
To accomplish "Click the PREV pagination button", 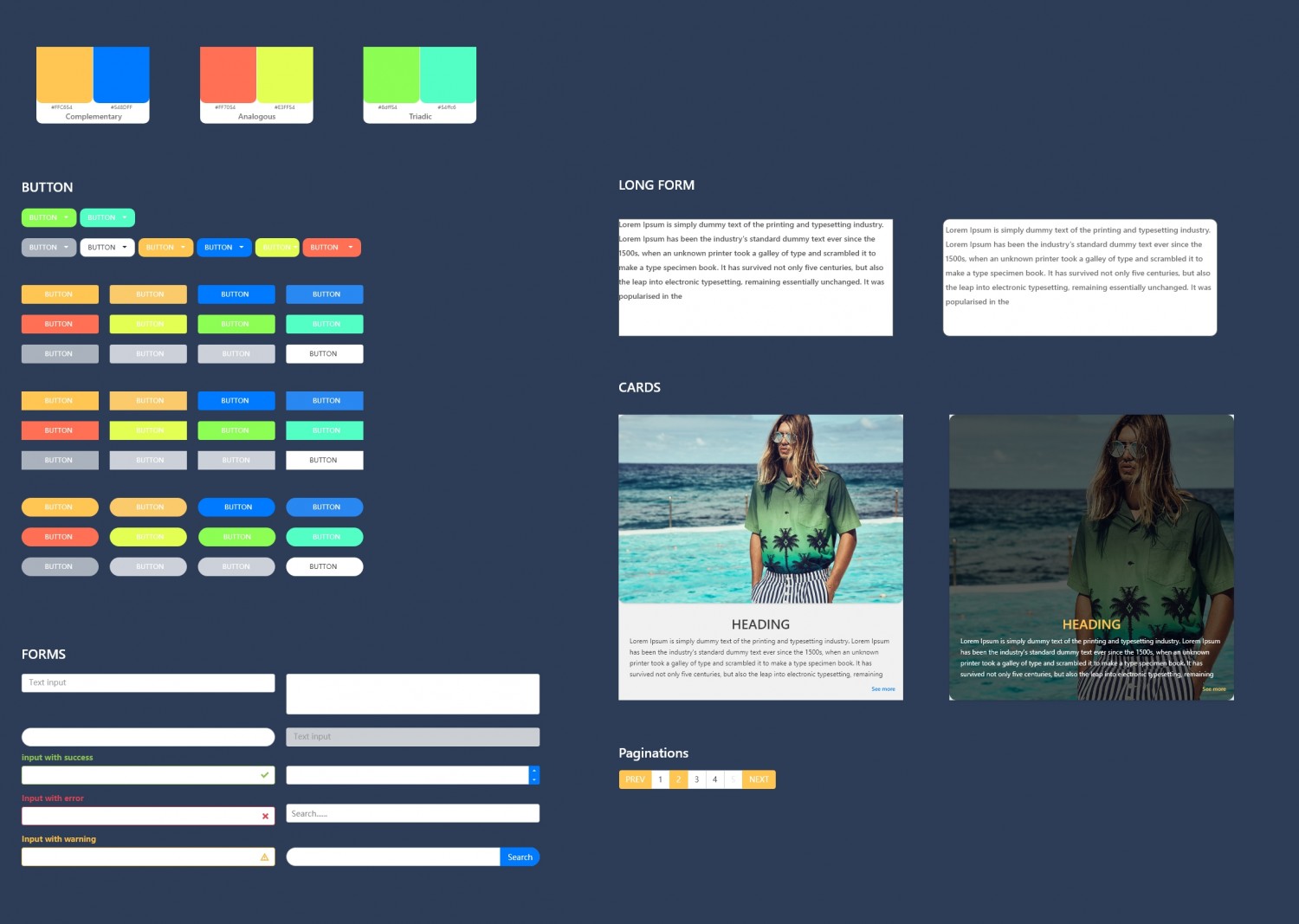I will click(x=635, y=779).
